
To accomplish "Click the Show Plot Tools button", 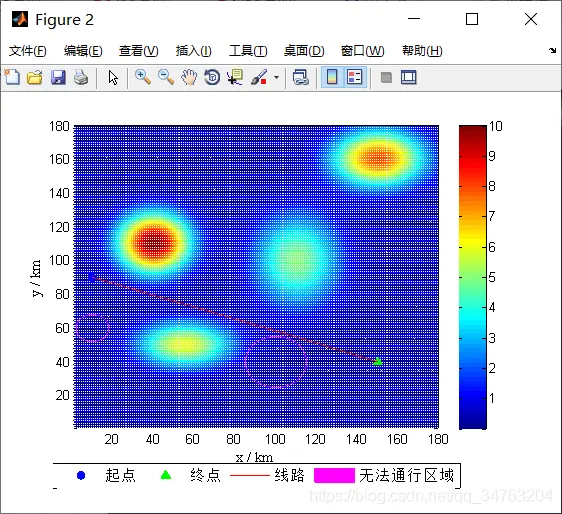I will pyautogui.click(x=409, y=77).
